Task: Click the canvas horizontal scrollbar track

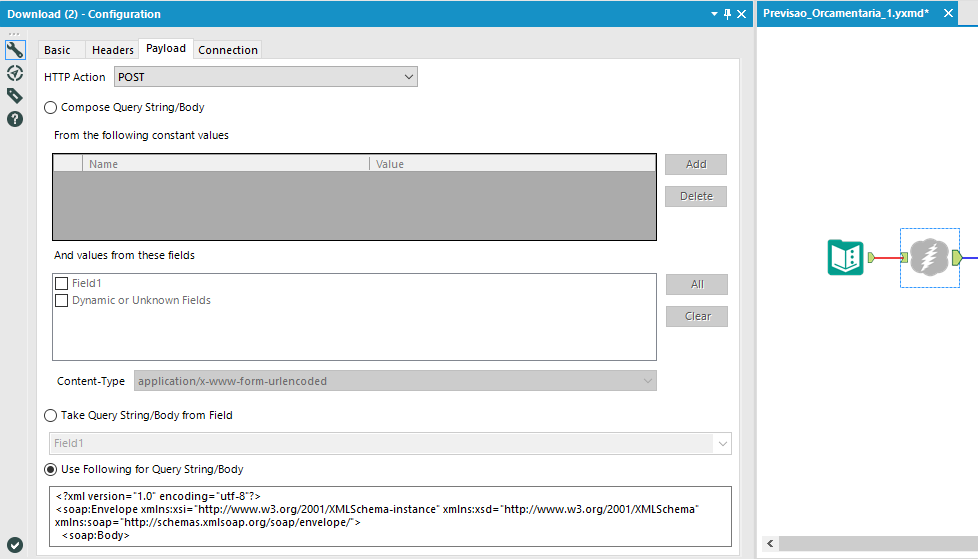Action: tap(878, 543)
